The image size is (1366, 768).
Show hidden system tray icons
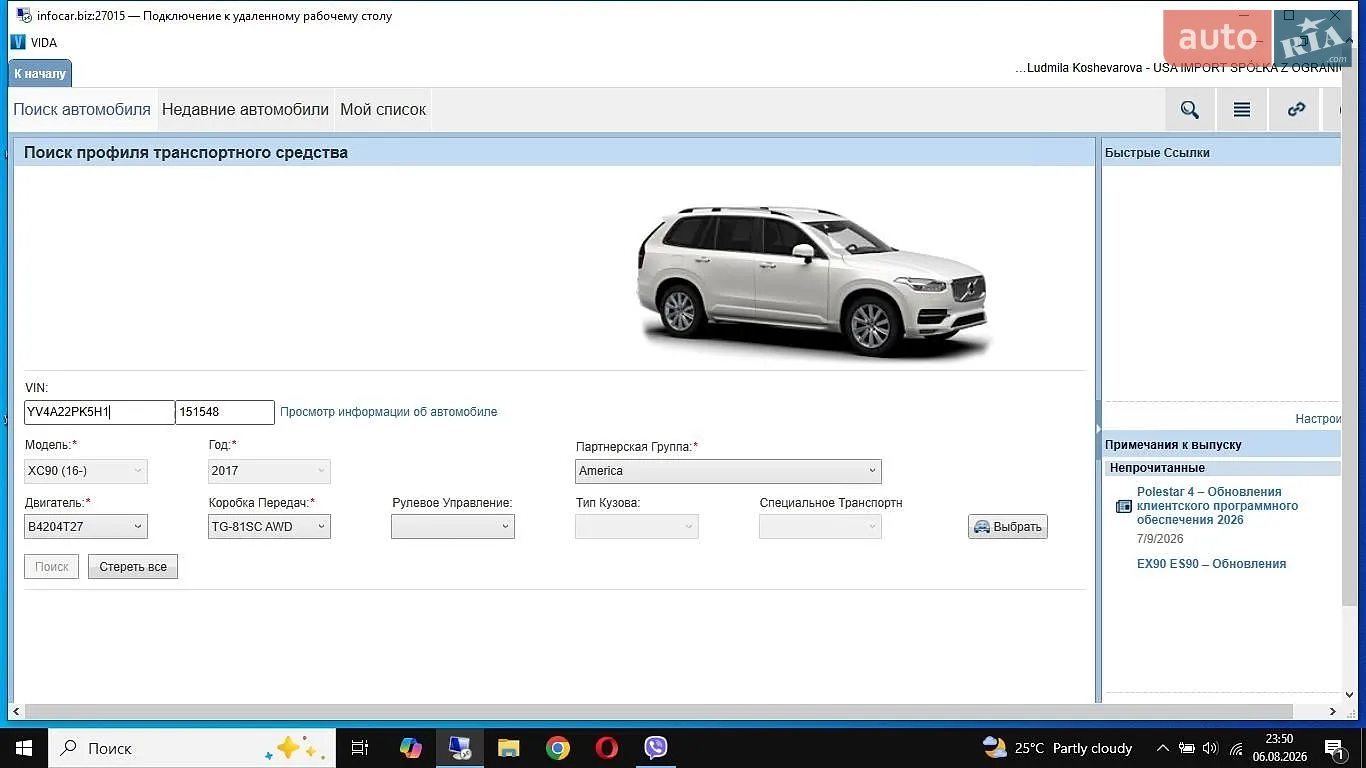point(1162,748)
